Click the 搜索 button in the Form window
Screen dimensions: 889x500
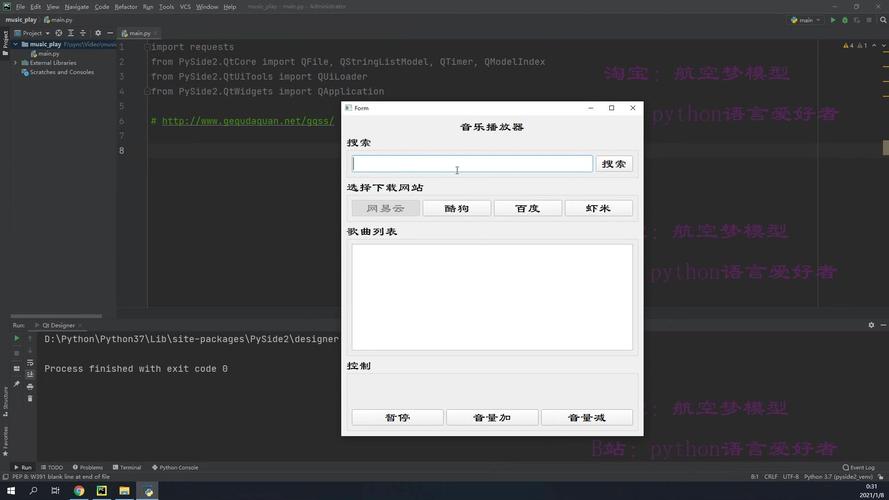tap(614, 164)
